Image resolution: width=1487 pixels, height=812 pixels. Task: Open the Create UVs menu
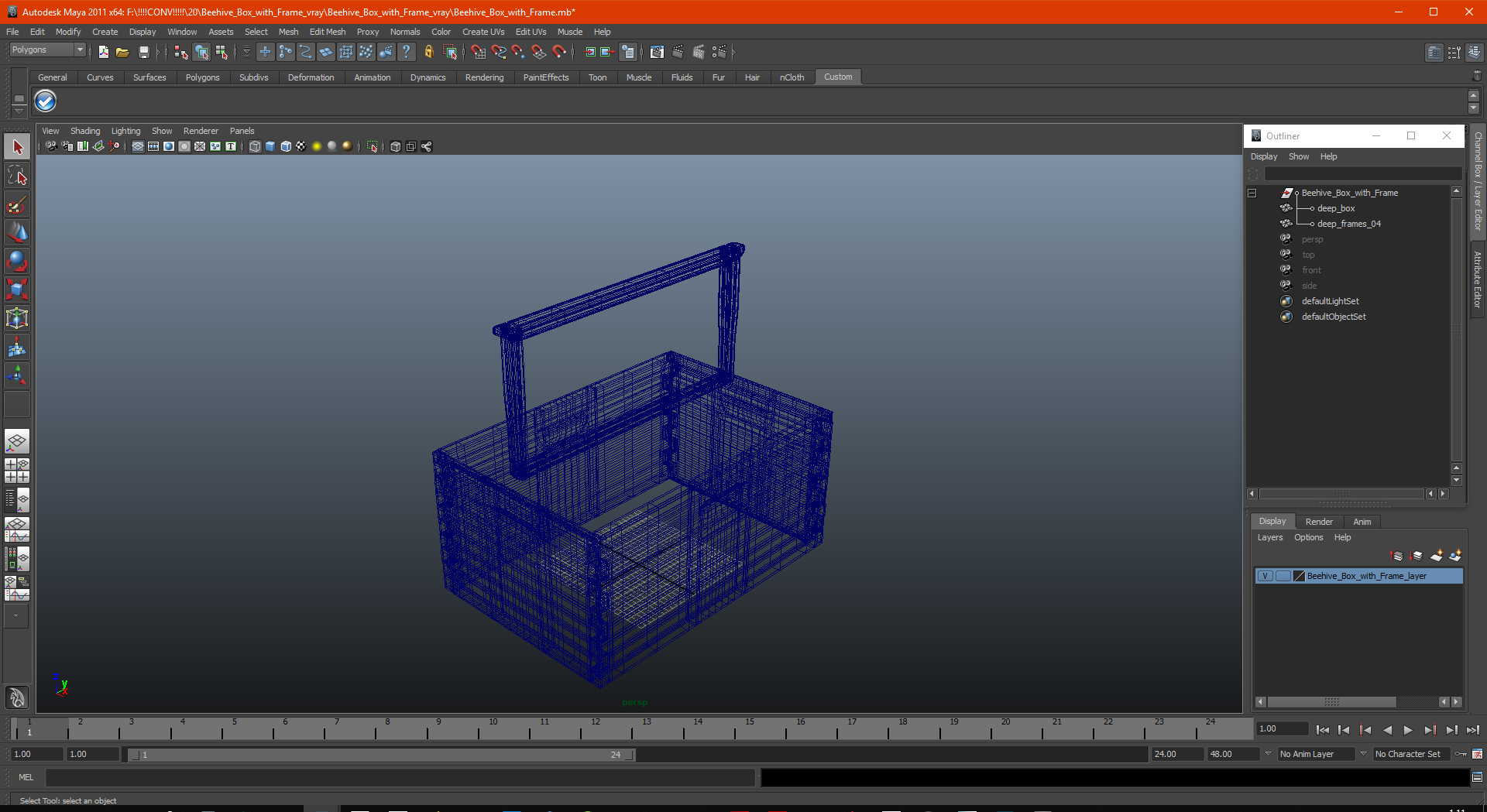pos(483,32)
